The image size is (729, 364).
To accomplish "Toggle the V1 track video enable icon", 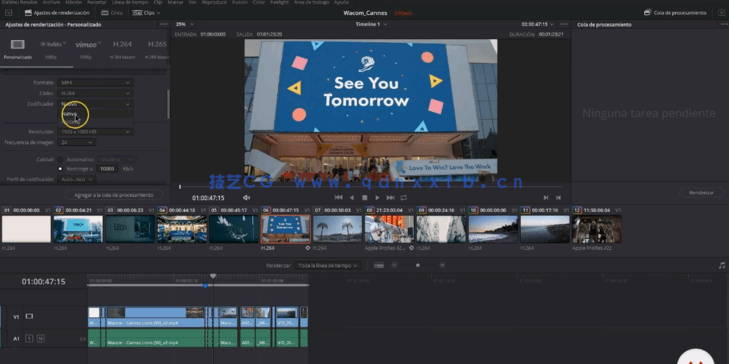I will [x=29, y=317].
